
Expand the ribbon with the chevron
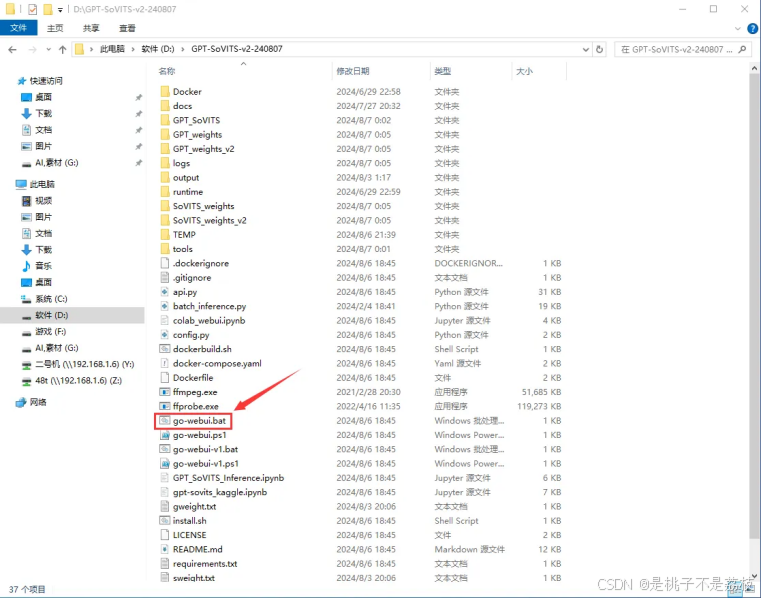point(738,28)
